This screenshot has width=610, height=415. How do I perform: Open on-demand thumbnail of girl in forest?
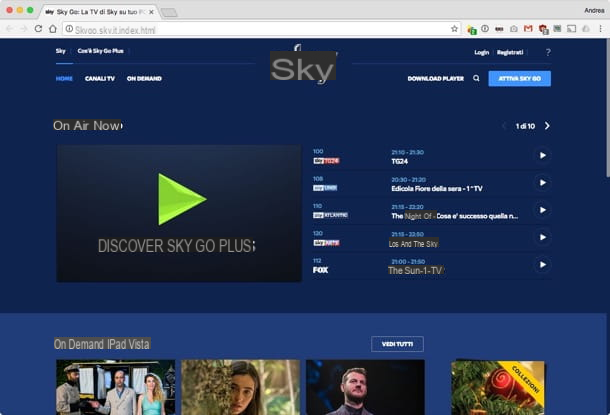pyautogui.click(x=240, y=387)
